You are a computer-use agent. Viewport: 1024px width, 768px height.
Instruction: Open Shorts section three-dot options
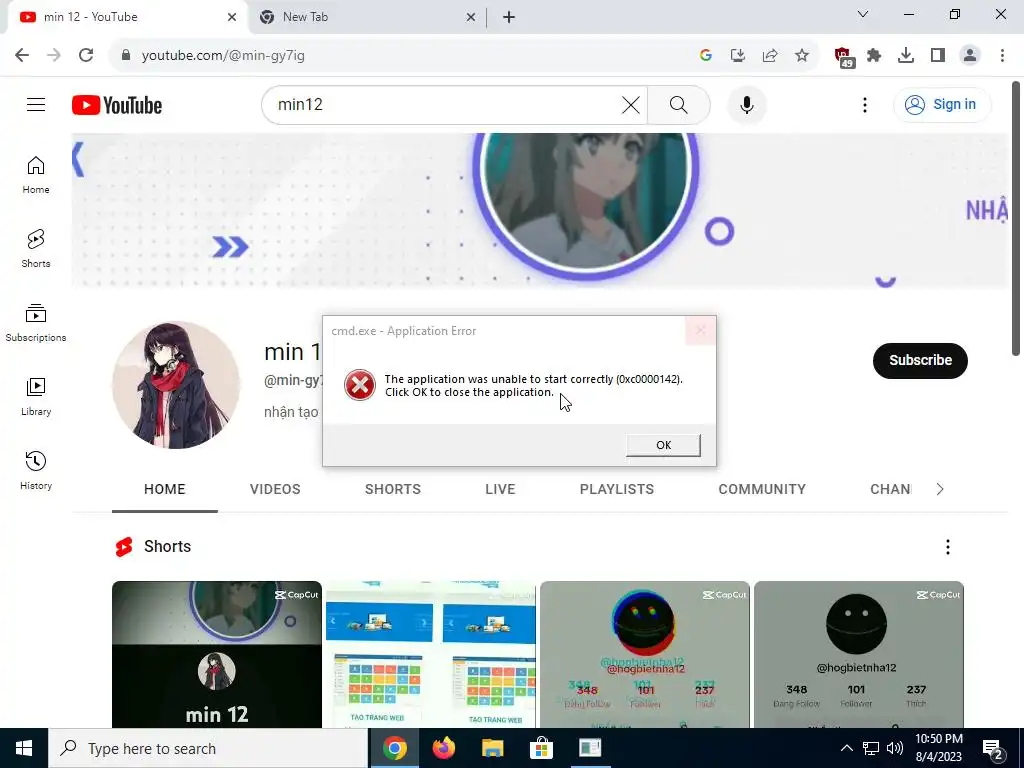948,547
